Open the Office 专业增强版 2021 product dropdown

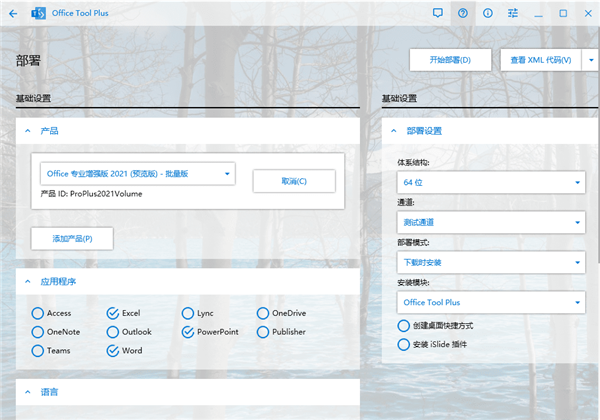pyautogui.click(x=138, y=174)
